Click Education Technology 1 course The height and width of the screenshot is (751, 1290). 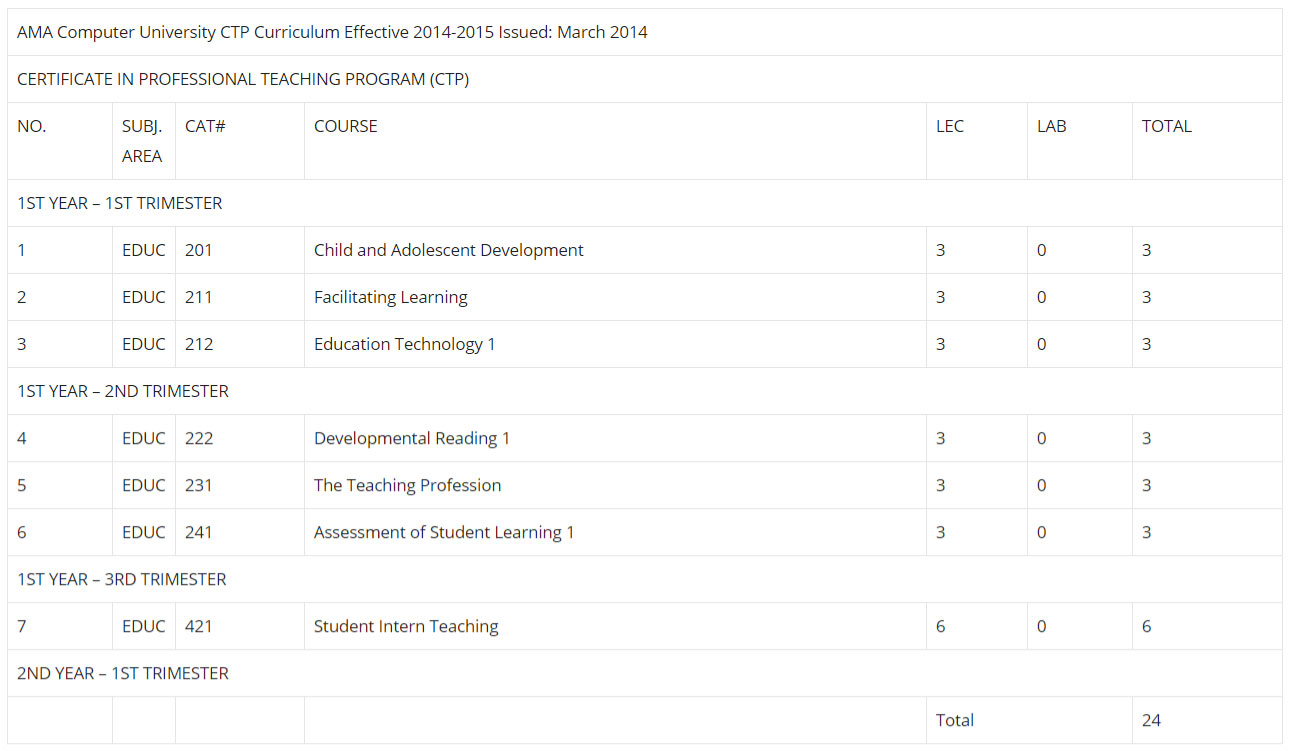(405, 344)
